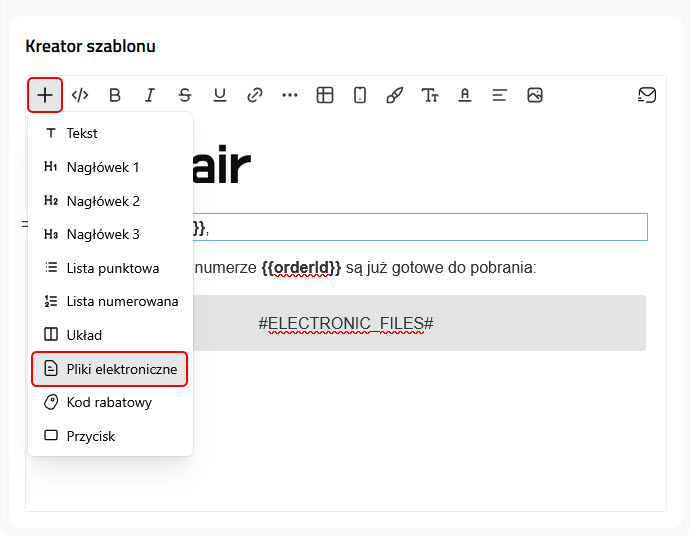Insert an image from toolbar
Image resolution: width=691 pixels, height=536 pixels.
point(535,95)
